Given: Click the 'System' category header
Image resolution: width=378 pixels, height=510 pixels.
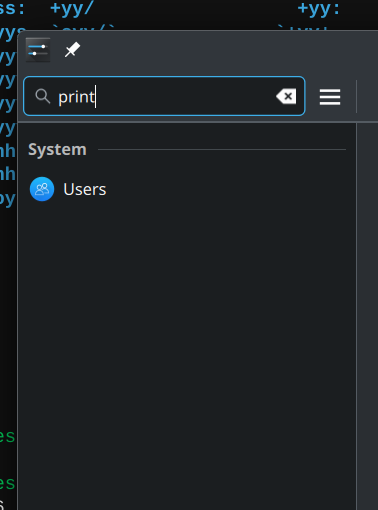Looking at the screenshot, I should point(57,149).
